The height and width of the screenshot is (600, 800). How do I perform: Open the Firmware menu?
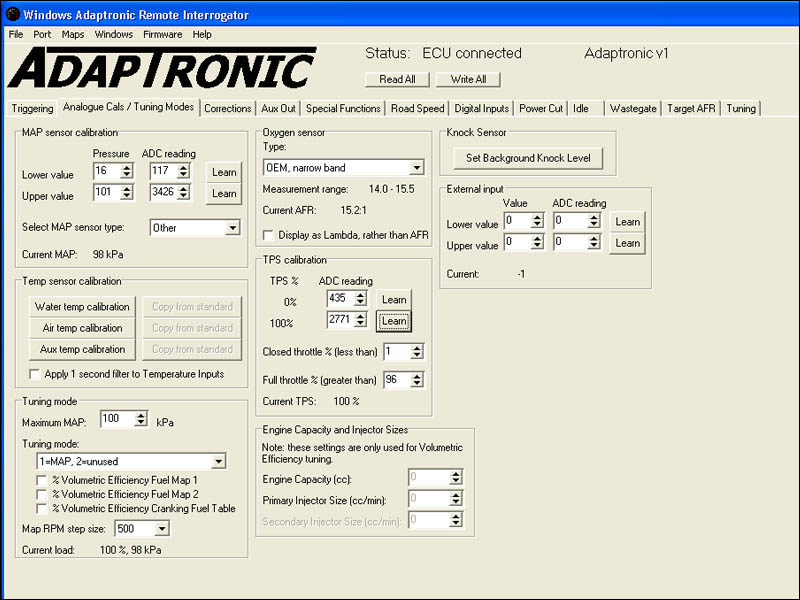[162, 34]
